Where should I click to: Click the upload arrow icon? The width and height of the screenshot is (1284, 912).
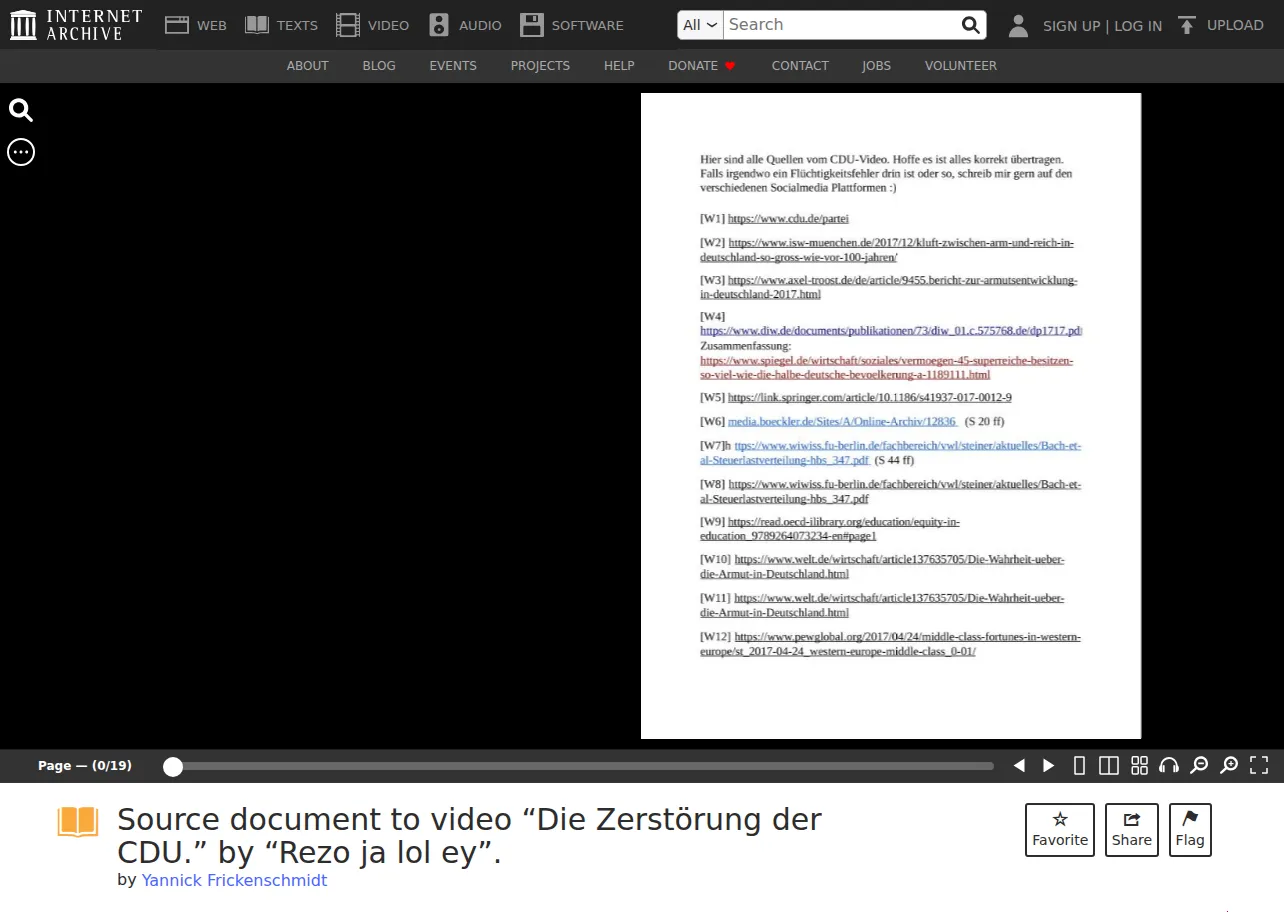pos(1186,25)
